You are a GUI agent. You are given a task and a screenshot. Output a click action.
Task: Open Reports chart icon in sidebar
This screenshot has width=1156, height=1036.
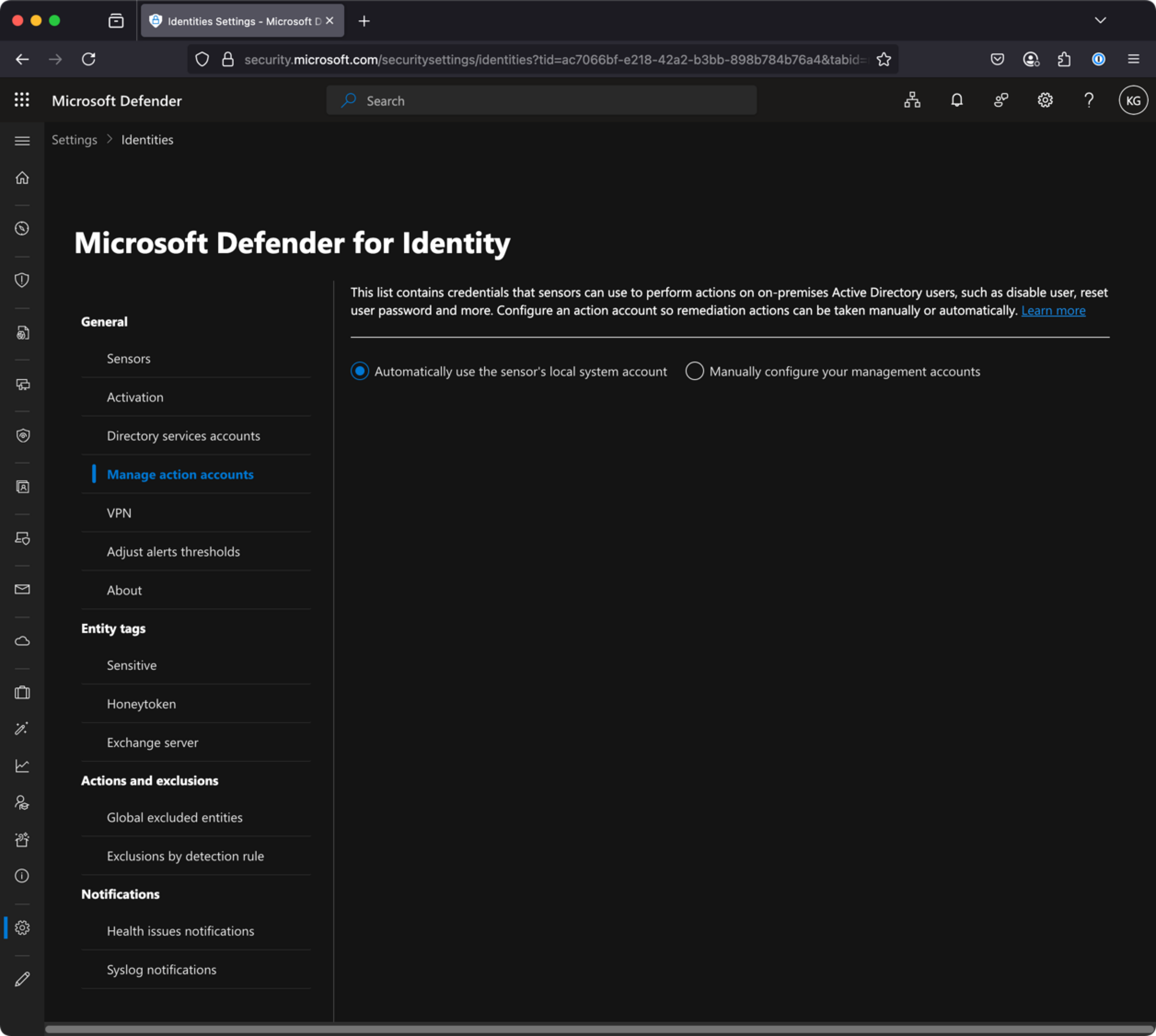tap(22, 765)
